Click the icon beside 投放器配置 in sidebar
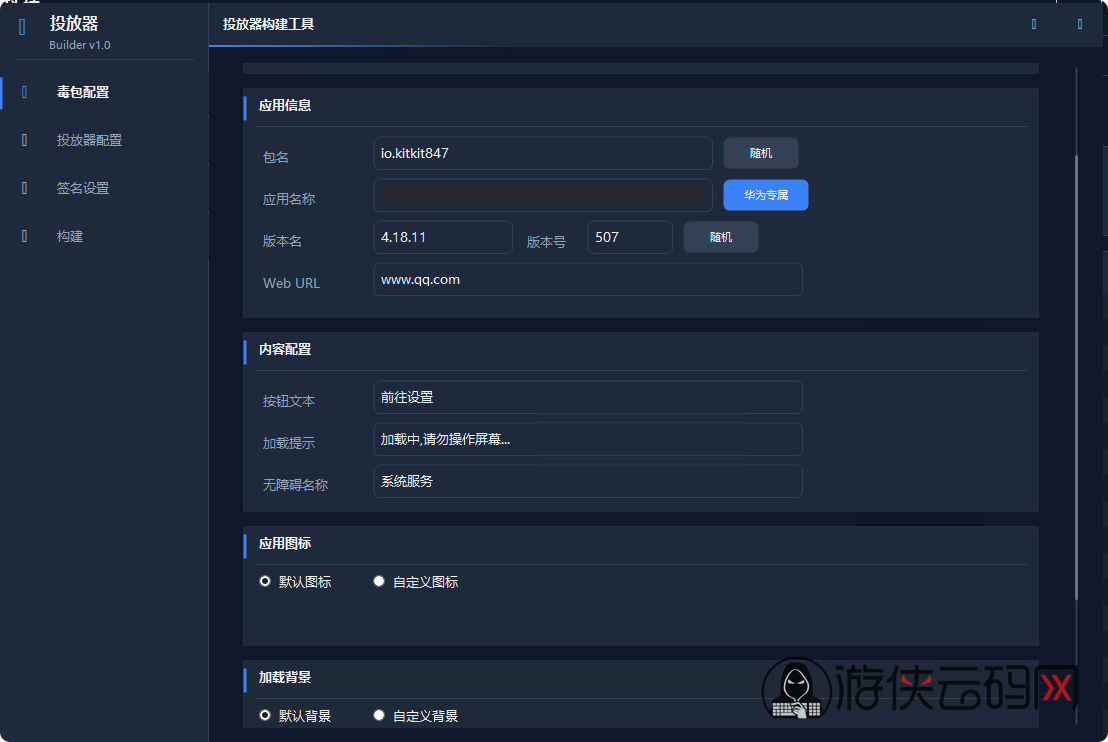This screenshot has width=1108, height=742. point(25,140)
